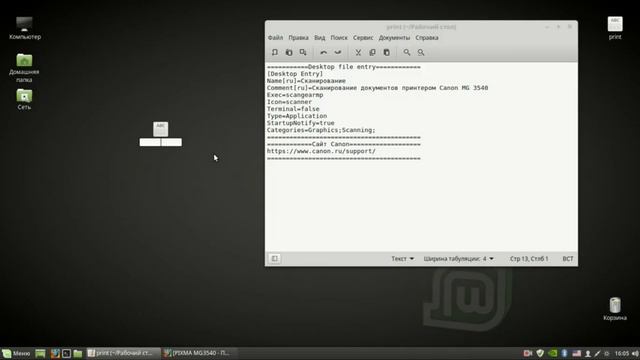Screen dimensions: 640x360
Task: Click the keyboard layout flag indicator
Action: (x=576, y=353)
